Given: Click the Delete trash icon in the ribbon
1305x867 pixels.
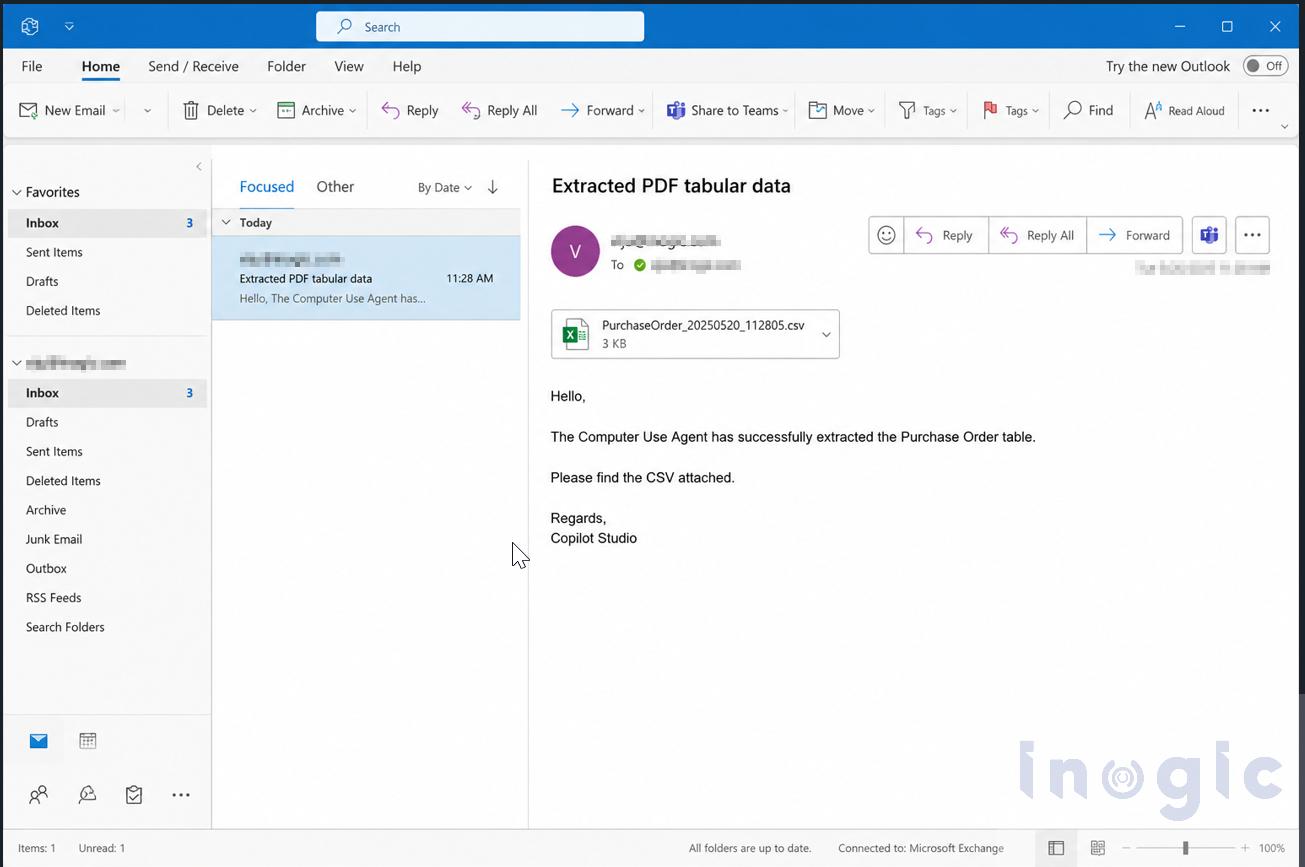Looking at the screenshot, I should 191,110.
